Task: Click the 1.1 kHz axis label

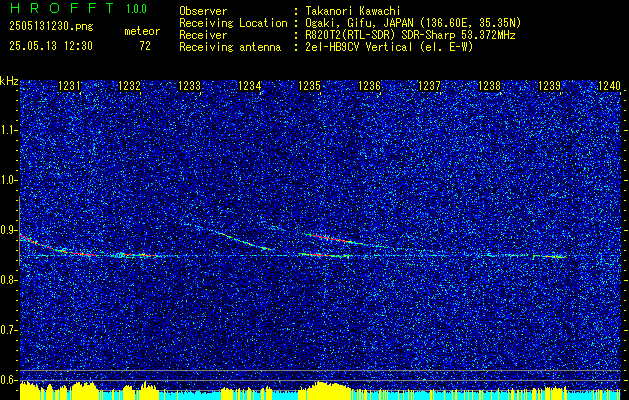Action: (x=8, y=130)
